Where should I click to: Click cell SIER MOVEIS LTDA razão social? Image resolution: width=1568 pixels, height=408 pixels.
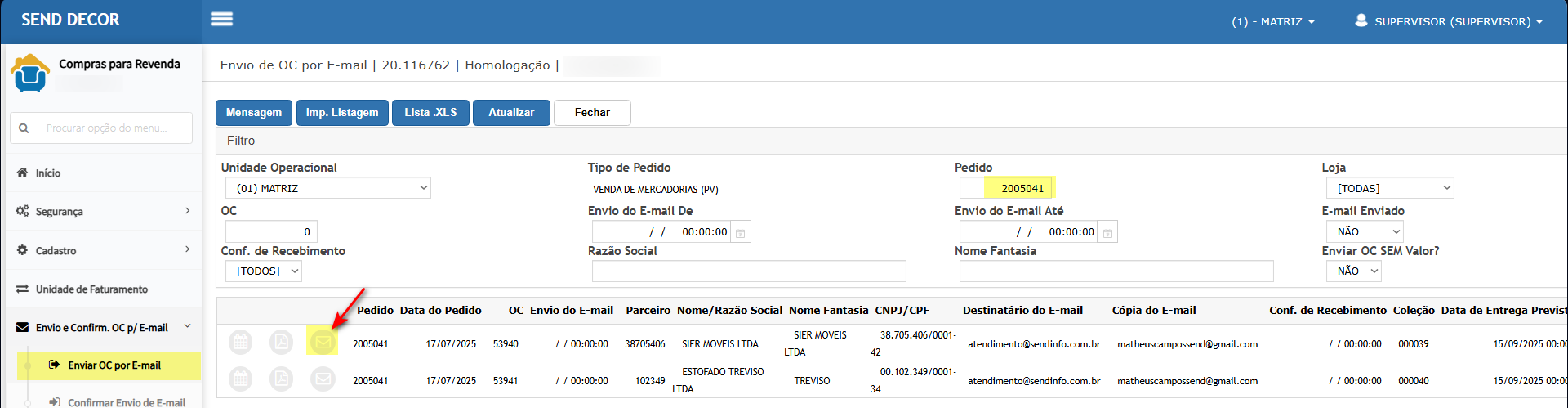(720, 344)
